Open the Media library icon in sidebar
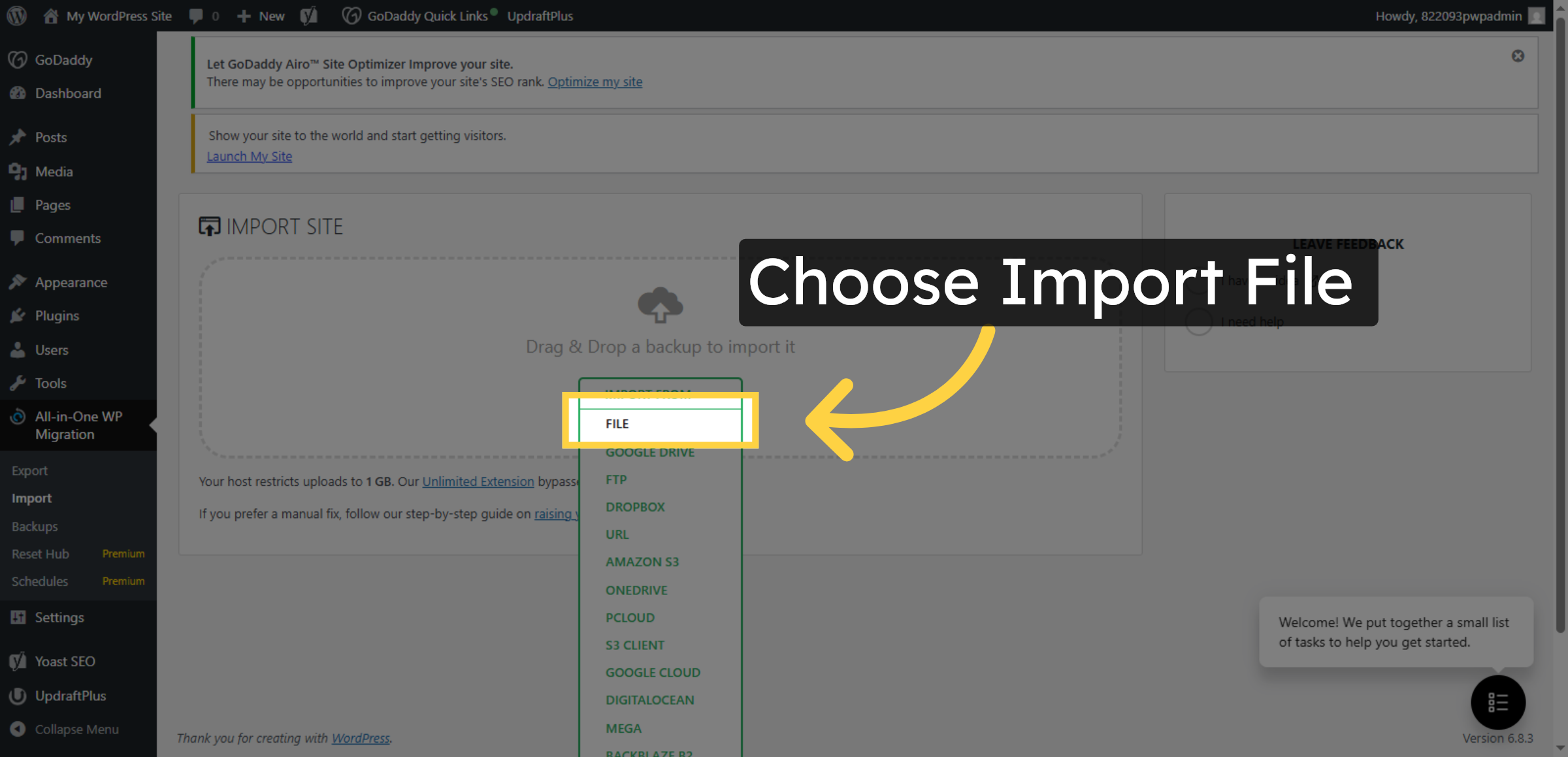The width and height of the screenshot is (1568, 757). coord(18,171)
